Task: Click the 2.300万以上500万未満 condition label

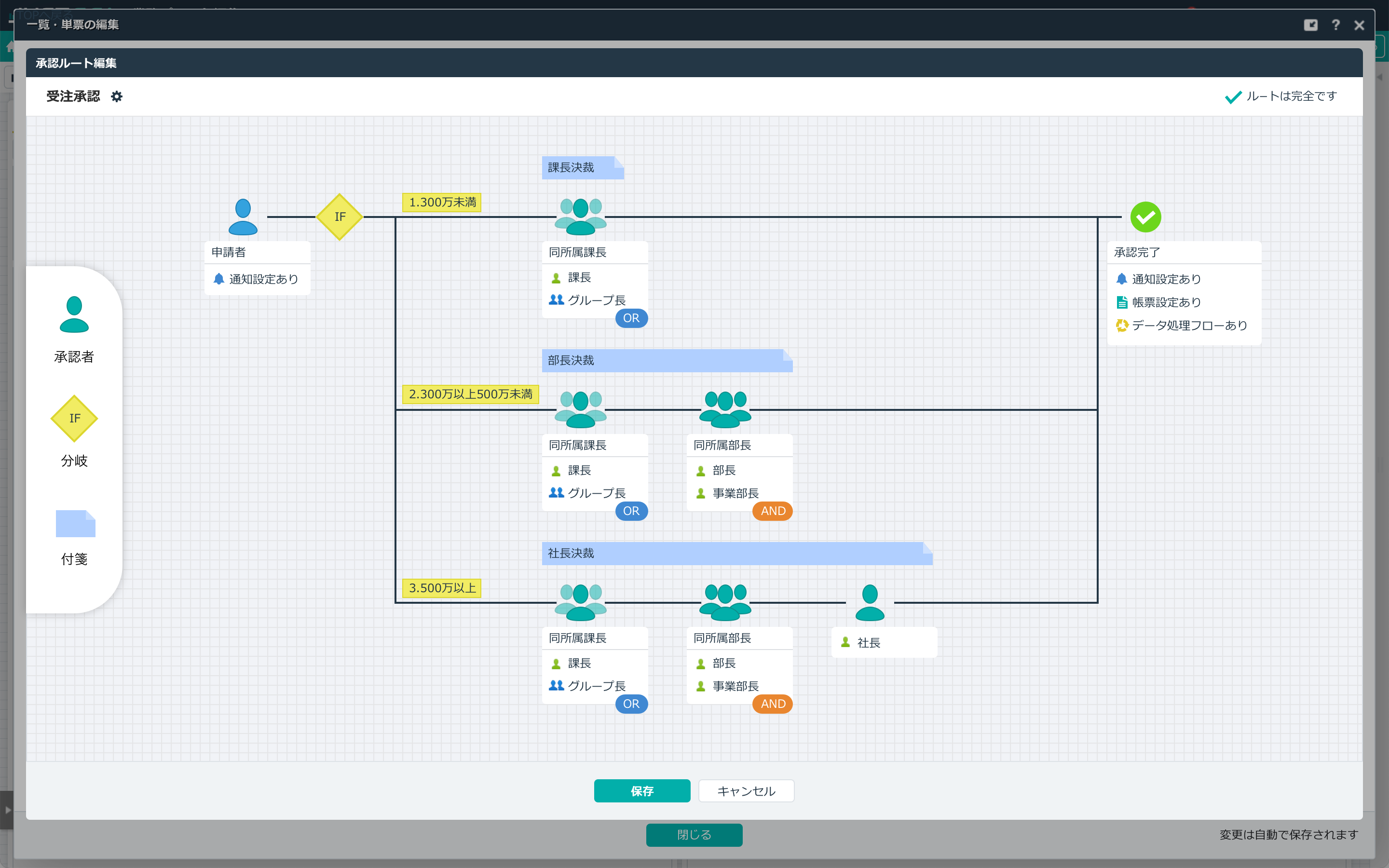Action: (470, 394)
